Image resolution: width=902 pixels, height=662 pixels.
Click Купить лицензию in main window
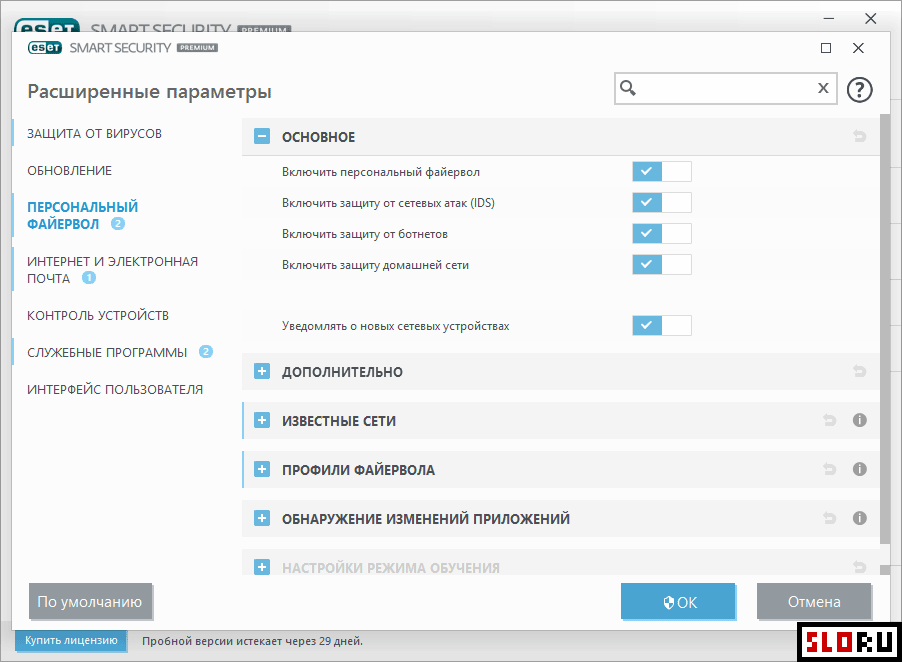tap(71, 640)
